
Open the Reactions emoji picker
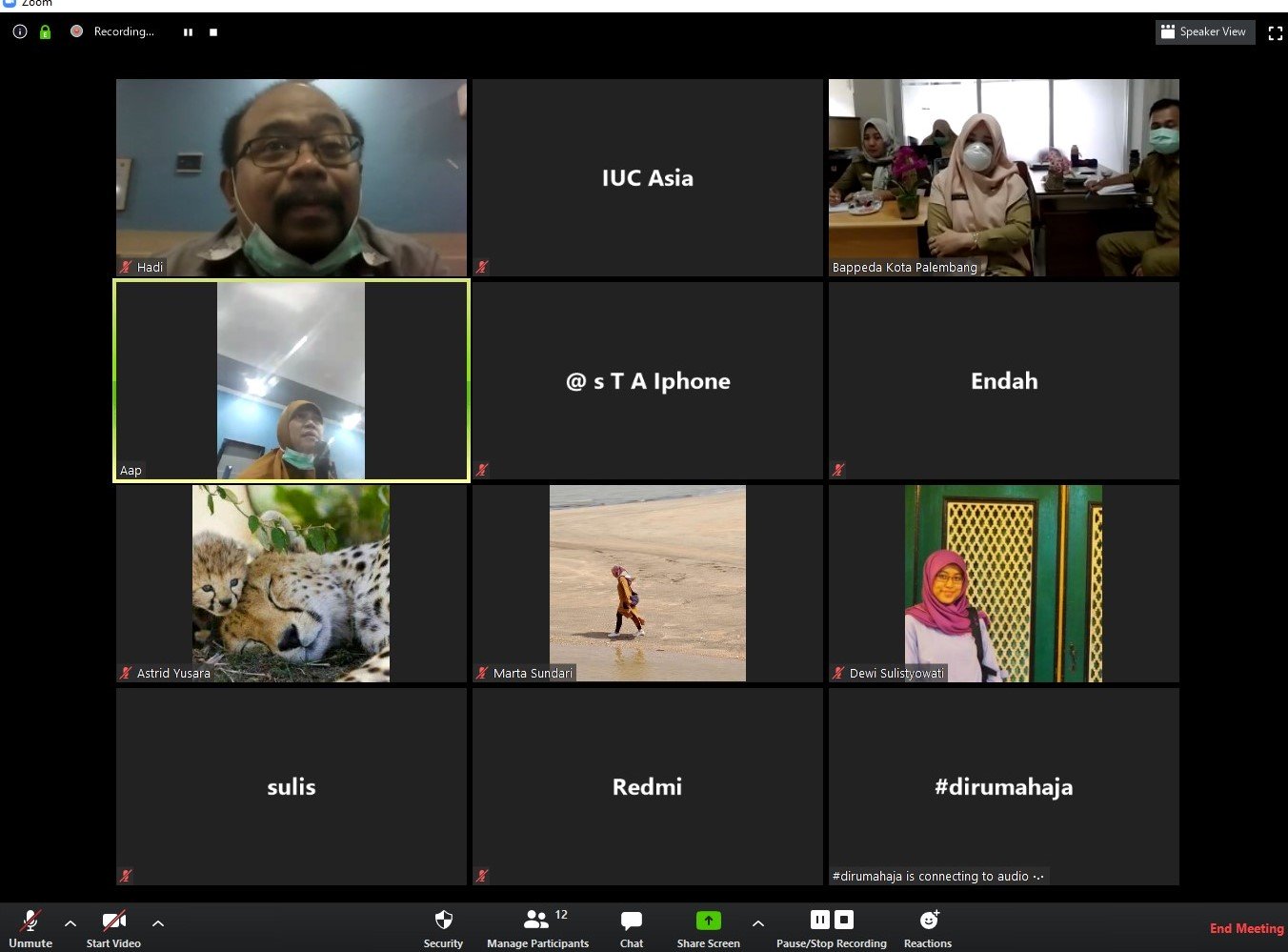click(928, 927)
